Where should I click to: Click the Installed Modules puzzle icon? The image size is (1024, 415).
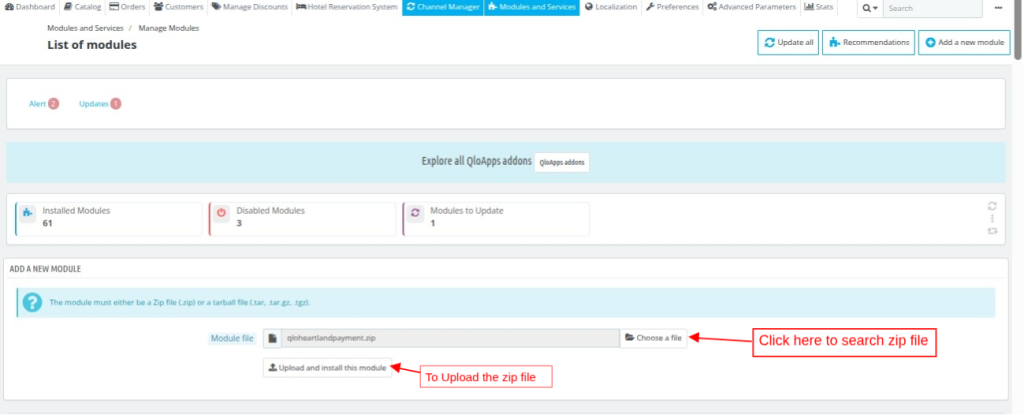point(27,213)
